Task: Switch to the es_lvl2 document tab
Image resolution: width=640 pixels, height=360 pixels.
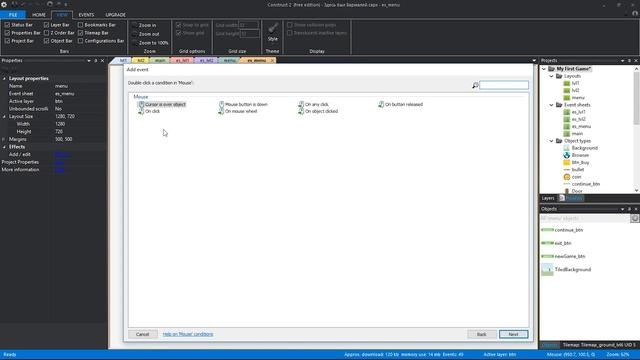Action: click(206, 60)
